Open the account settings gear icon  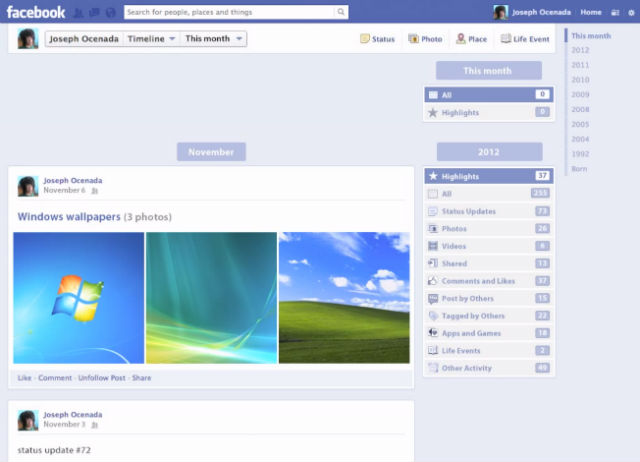[x=629, y=12]
